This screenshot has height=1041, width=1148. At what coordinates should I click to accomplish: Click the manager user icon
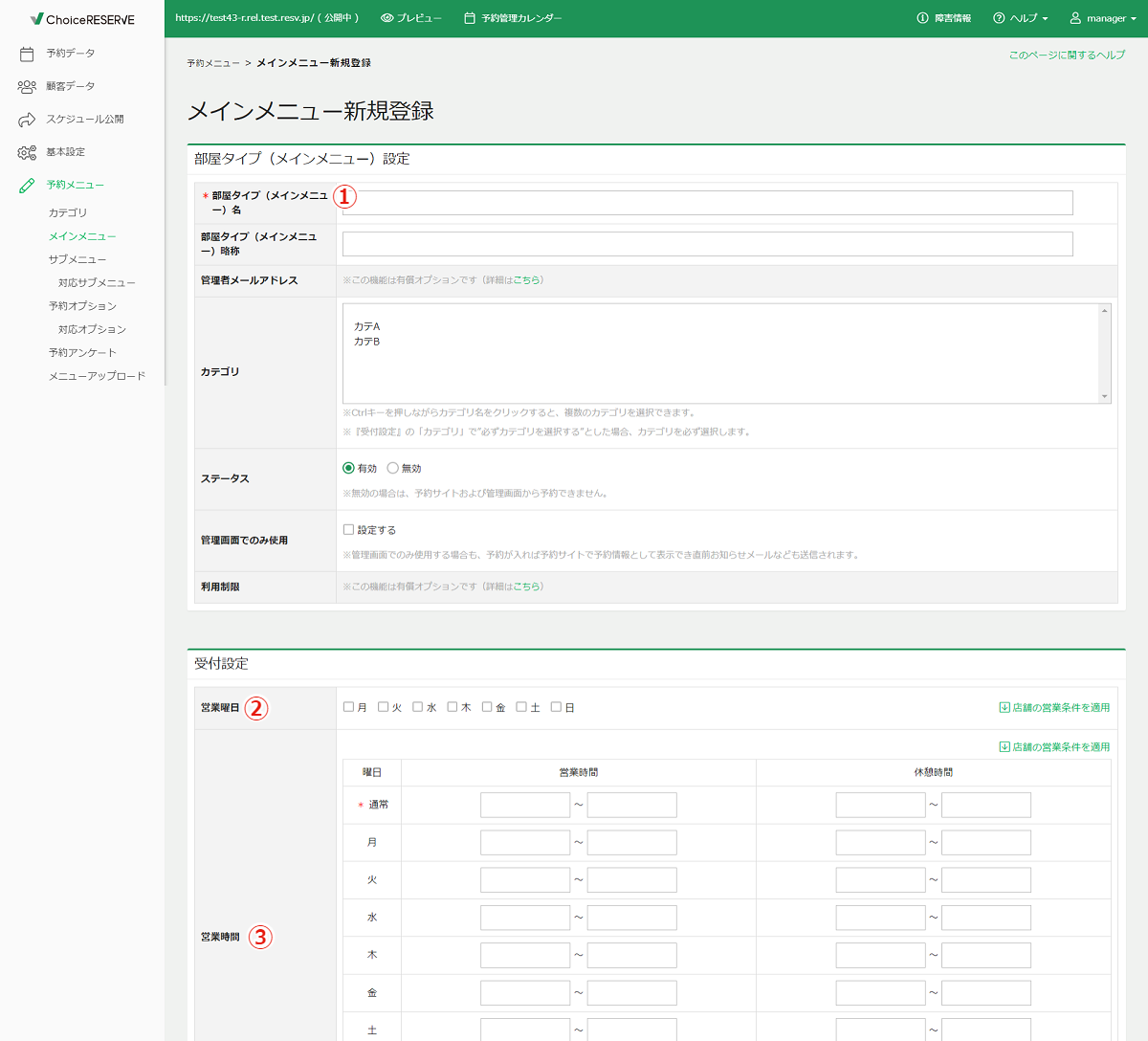[x=1075, y=18]
